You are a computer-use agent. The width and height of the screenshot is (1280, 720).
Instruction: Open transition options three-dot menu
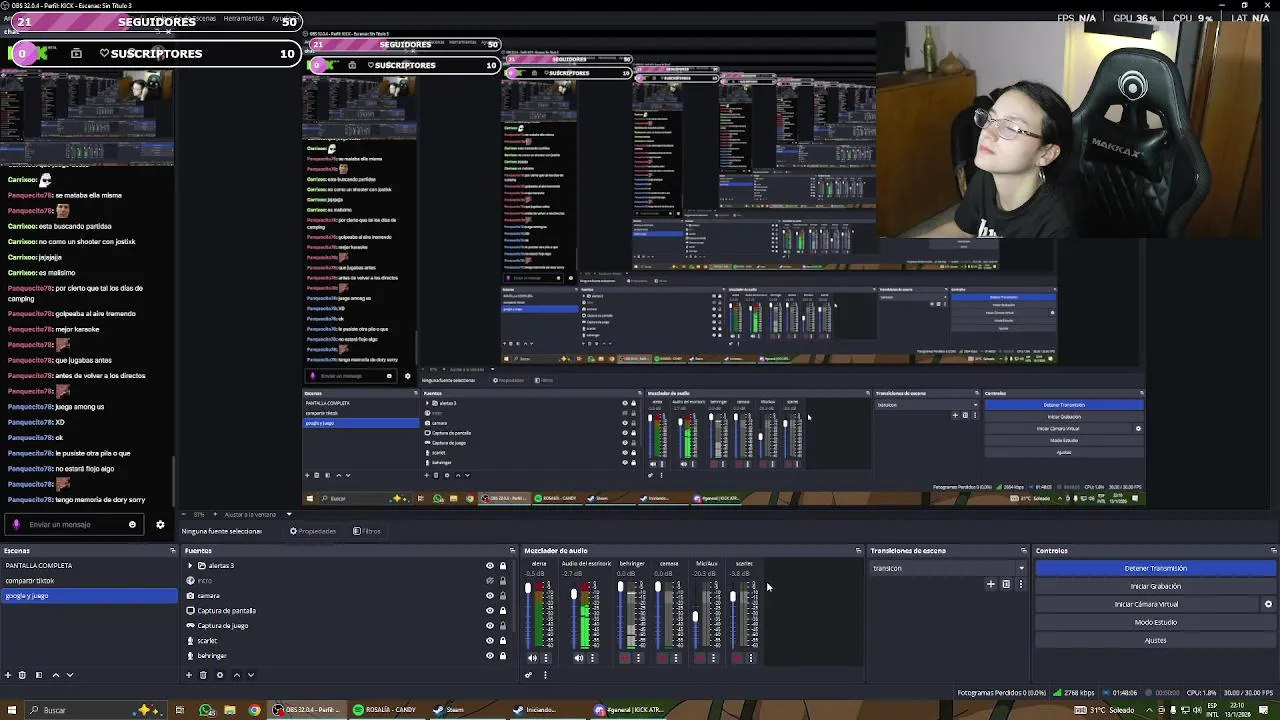coord(1020,584)
